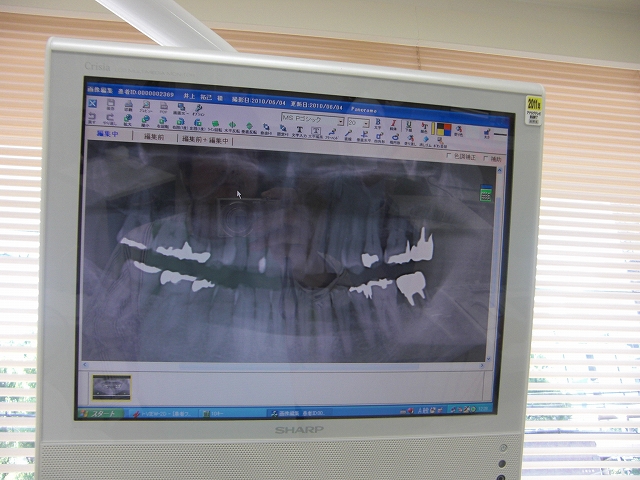Viewport: 640px width, 480px height.
Task: Open the font size 20 dropdown
Action: point(366,123)
